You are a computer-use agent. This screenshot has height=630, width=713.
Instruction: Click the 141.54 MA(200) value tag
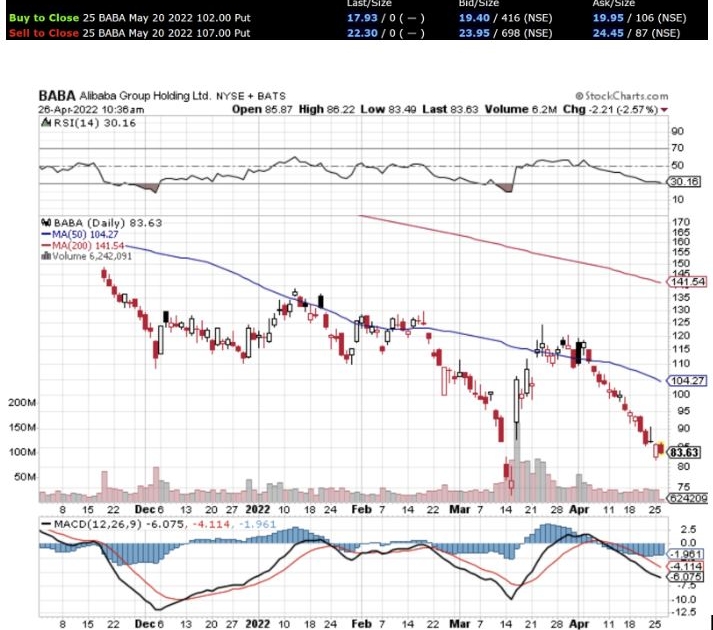click(x=683, y=283)
